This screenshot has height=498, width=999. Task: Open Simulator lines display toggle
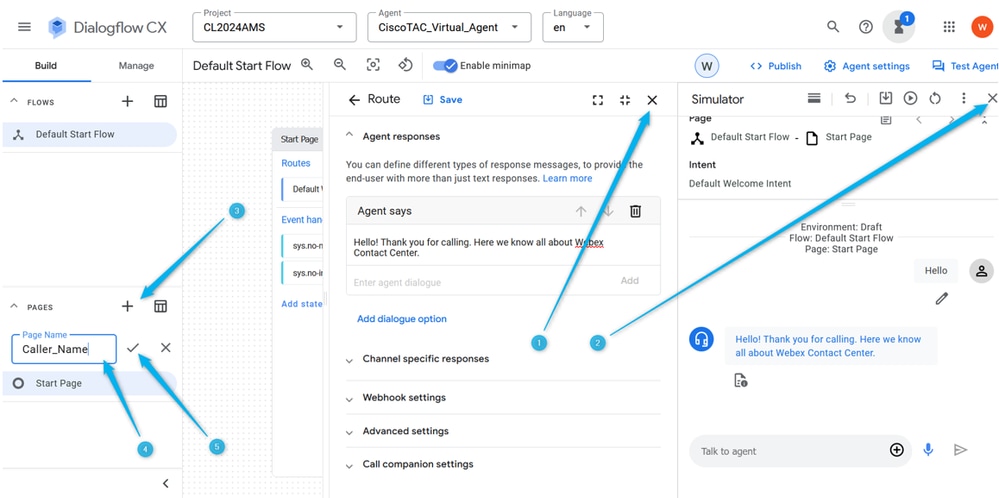(x=814, y=98)
